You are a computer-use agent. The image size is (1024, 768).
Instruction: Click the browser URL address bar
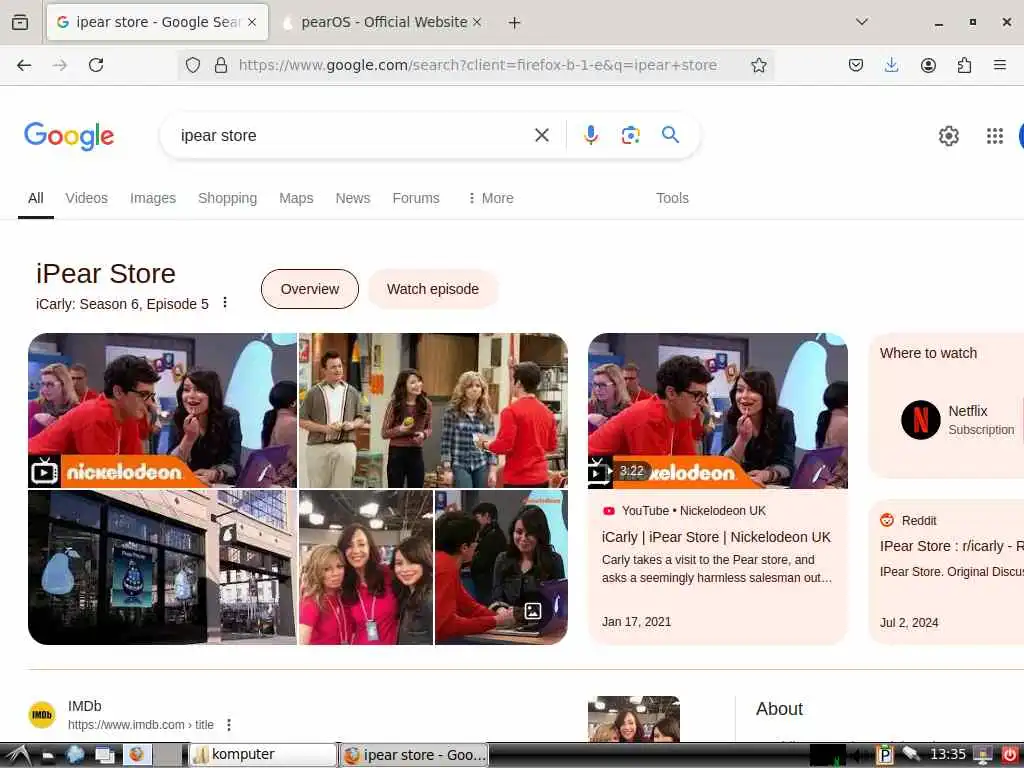pyautogui.click(x=477, y=65)
